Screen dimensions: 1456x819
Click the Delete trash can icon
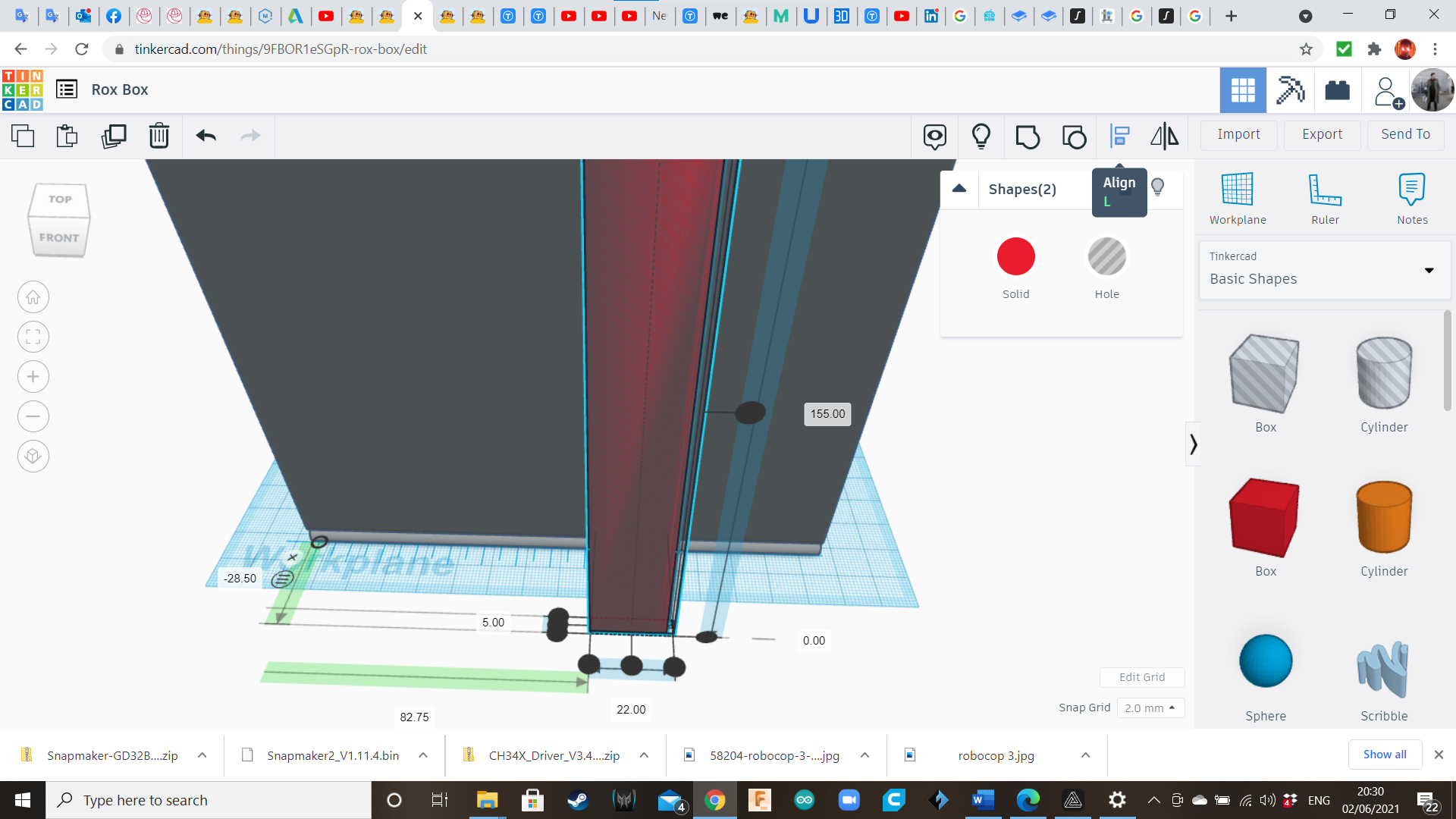click(x=159, y=136)
